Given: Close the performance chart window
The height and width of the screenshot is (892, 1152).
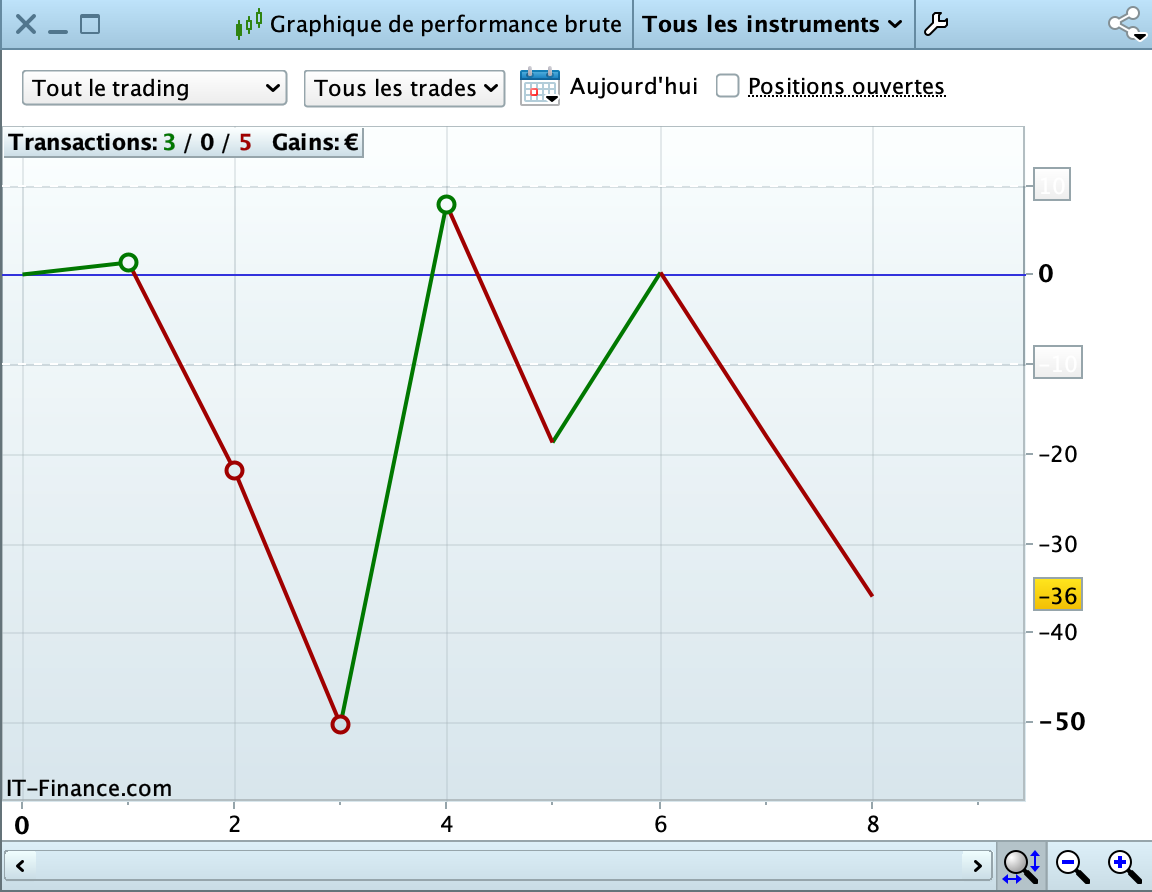Looking at the screenshot, I should point(26,24).
